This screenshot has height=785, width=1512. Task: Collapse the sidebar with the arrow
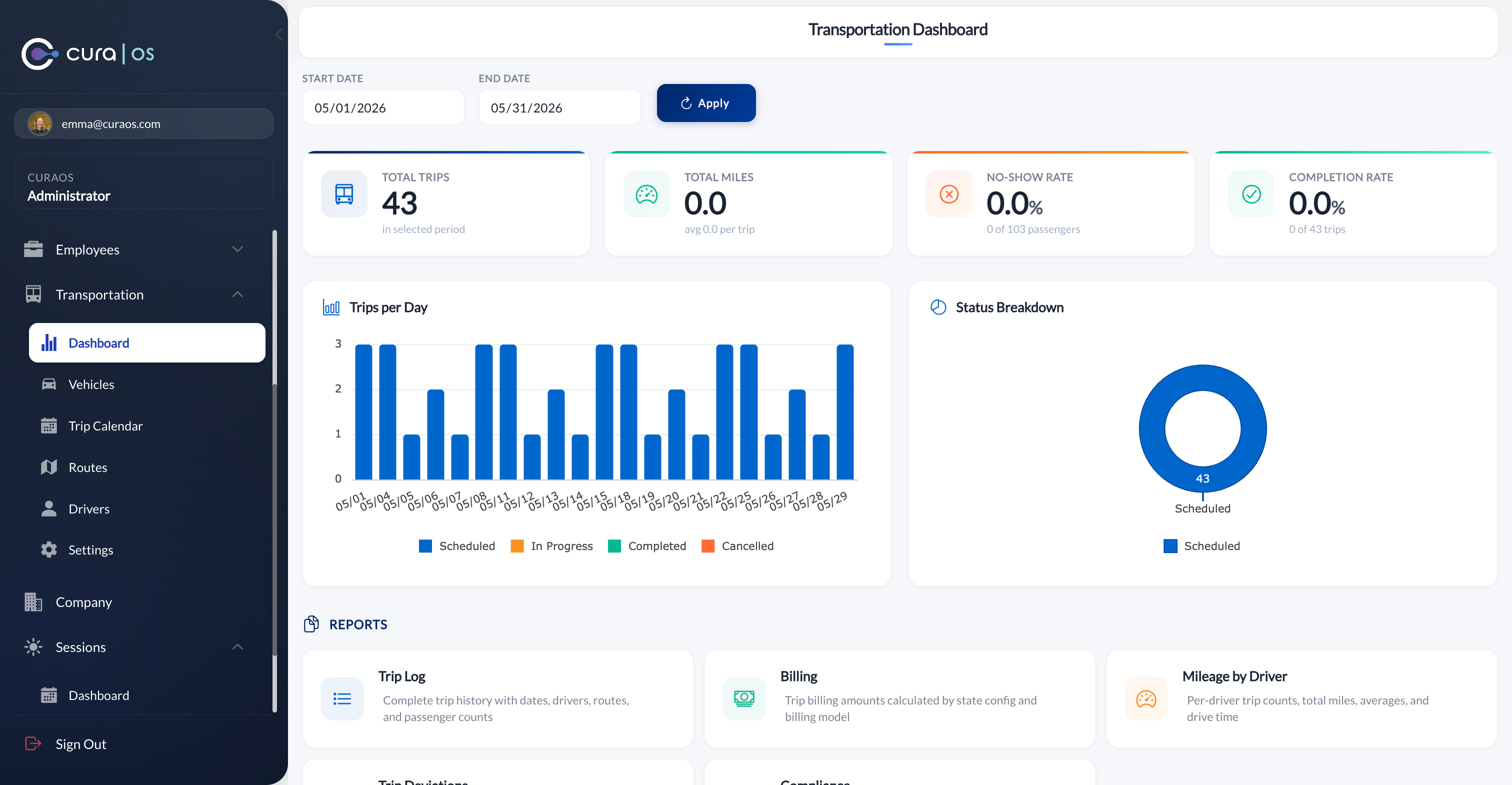coord(279,34)
